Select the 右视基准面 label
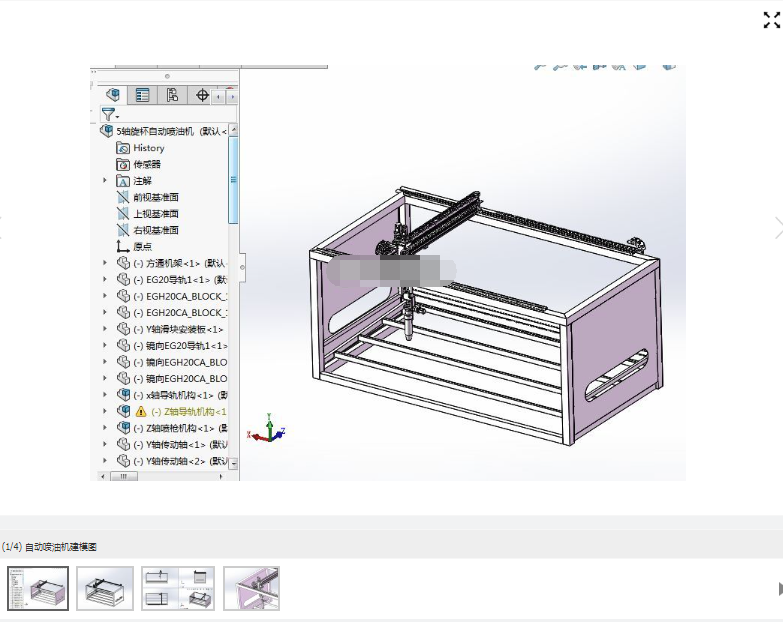Viewport: 783px width, 622px height. [156, 230]
